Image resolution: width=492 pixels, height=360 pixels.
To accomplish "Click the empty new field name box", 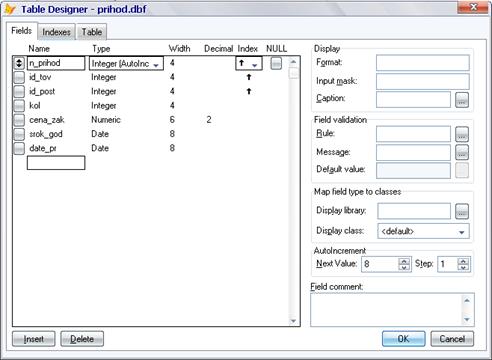I will 56,163.
